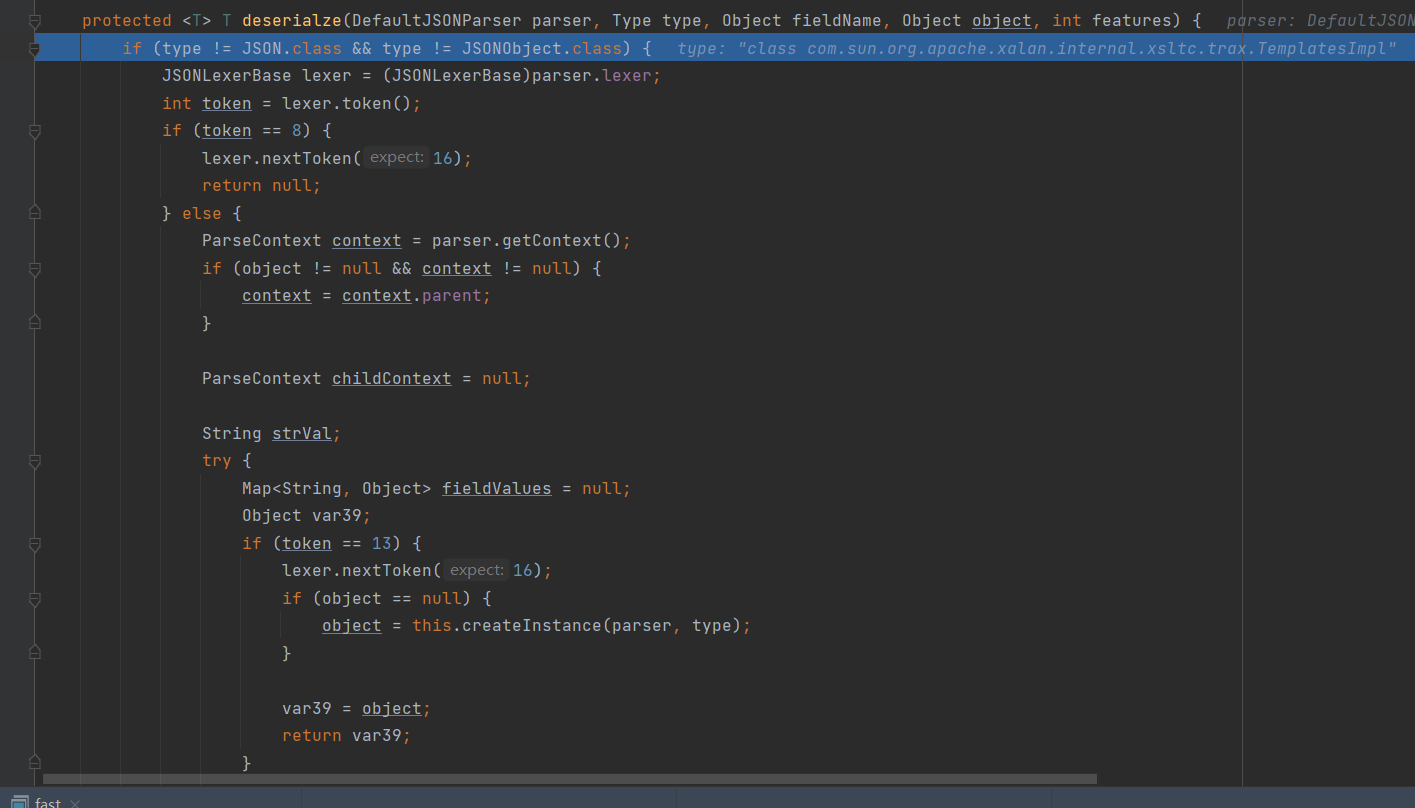Collapse fold marker beside 'if (token == 8)'

pyautogui.click(x=35, y=131)
